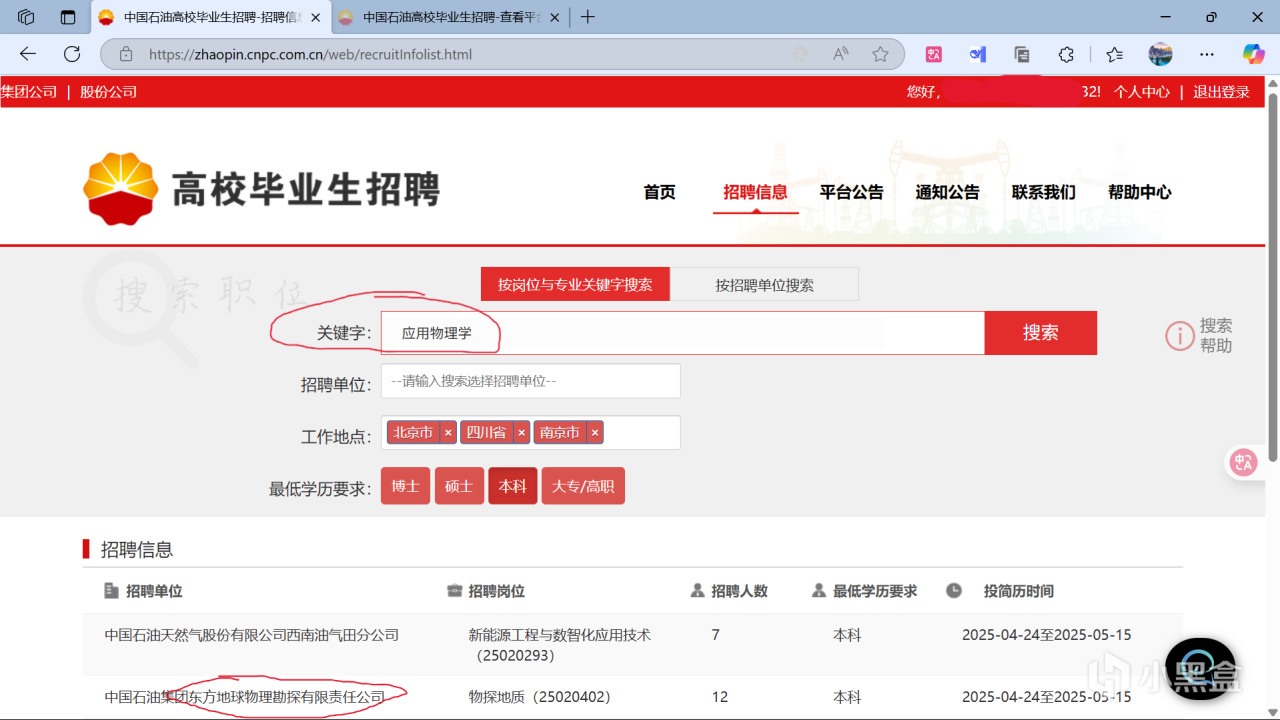The width and height of the screenshot is (1280, 720).
Task: Click the floating translate bubble at right edge
Action: 1244,462
